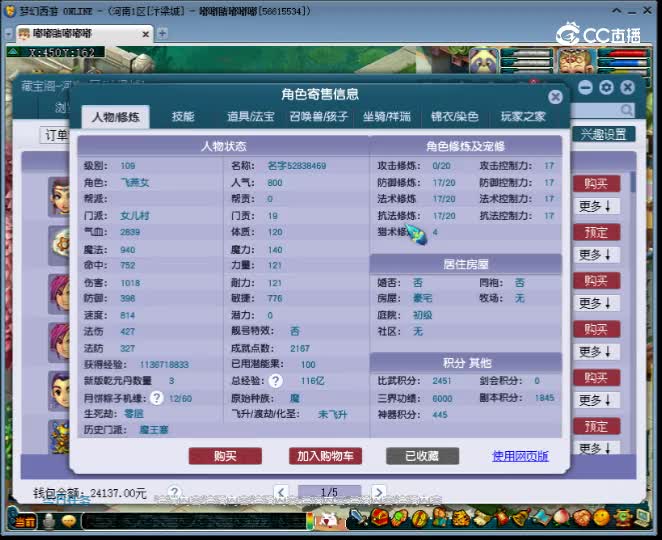Viewport: 662px width, 540px height.
Task: Open the tab list arrow left of 嘟嘟嘟嘟嘟嘟 tab
Action: 9,35
